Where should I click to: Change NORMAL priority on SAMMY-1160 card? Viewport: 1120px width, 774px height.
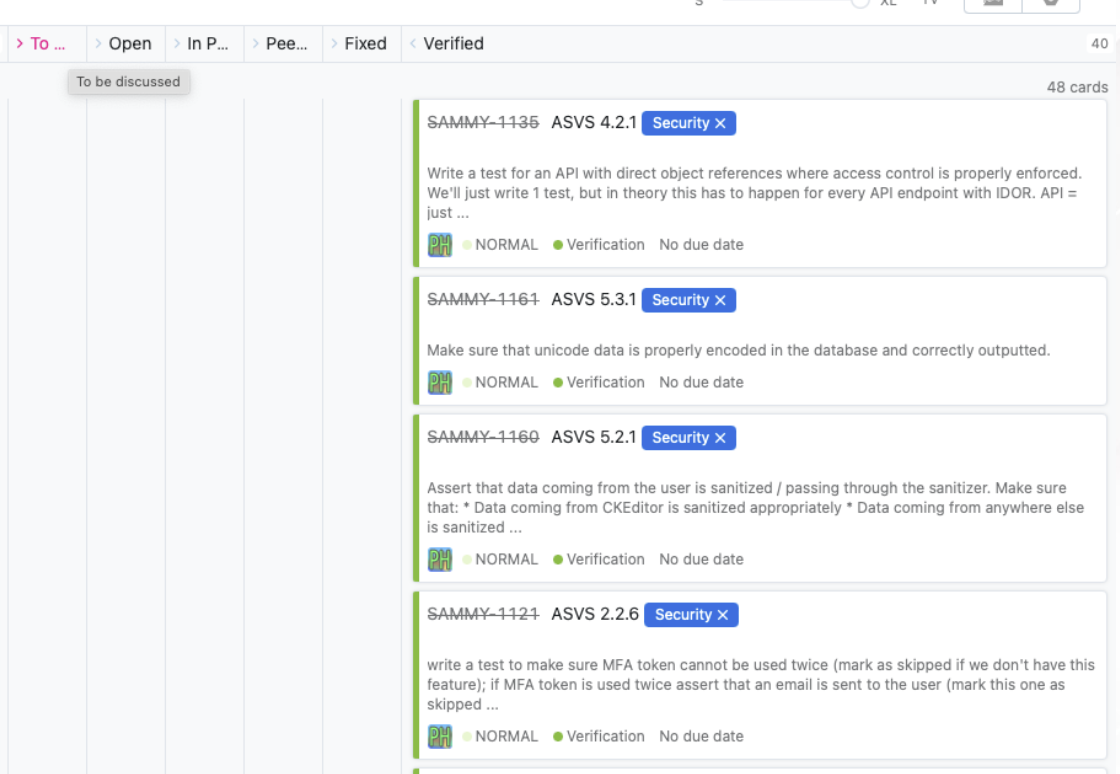point(499,559)
